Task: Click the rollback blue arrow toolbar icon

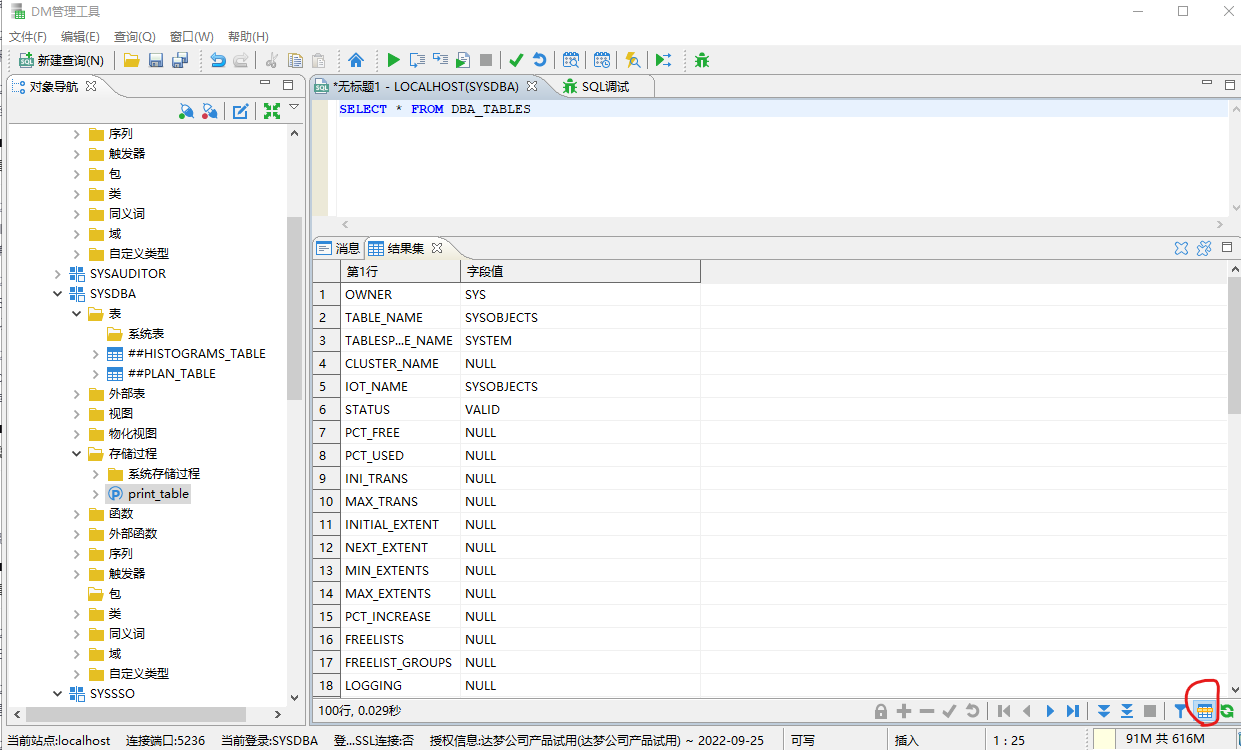Action: (x=540, y=60)
